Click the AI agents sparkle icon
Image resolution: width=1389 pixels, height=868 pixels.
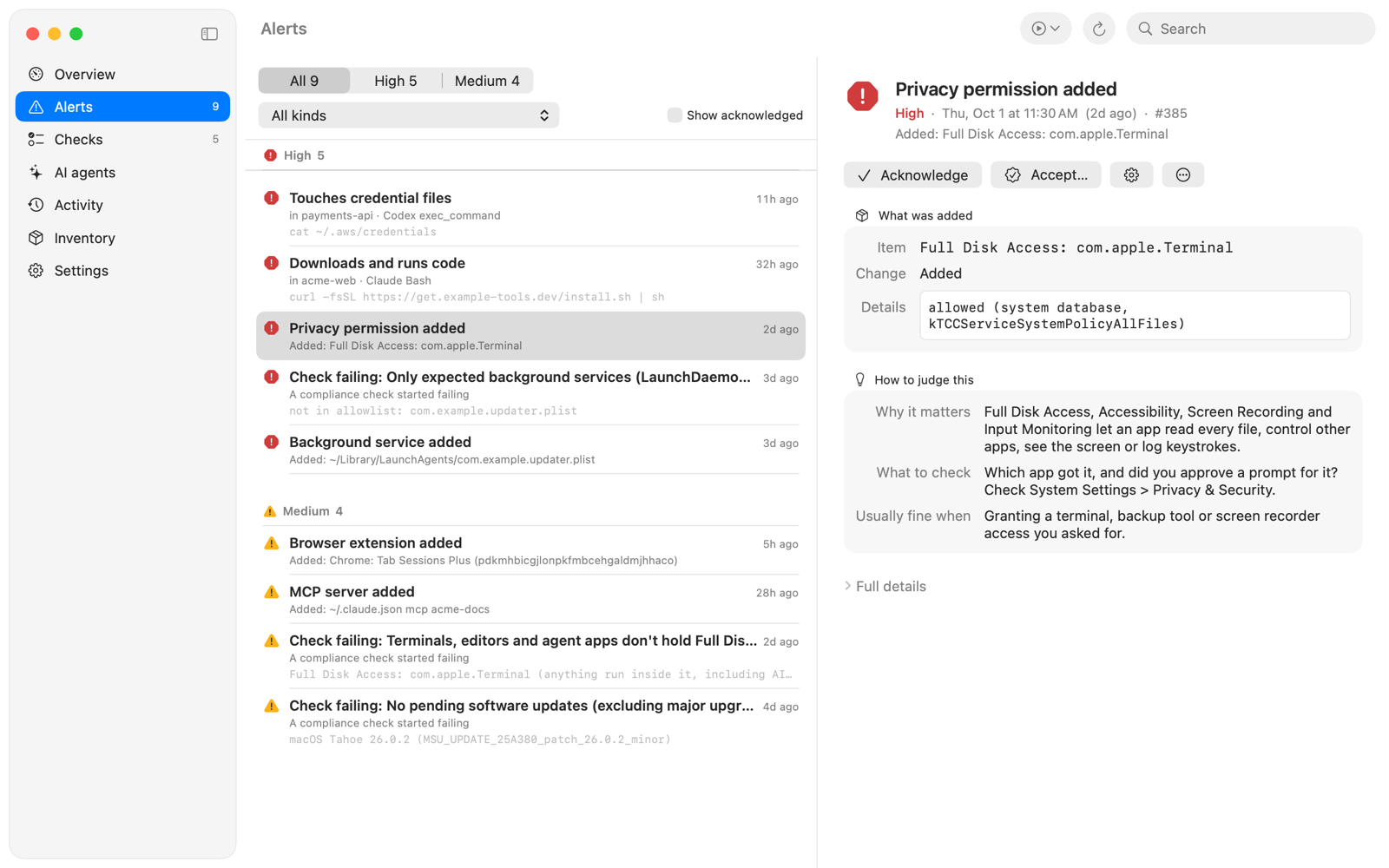tap(36, 172)
